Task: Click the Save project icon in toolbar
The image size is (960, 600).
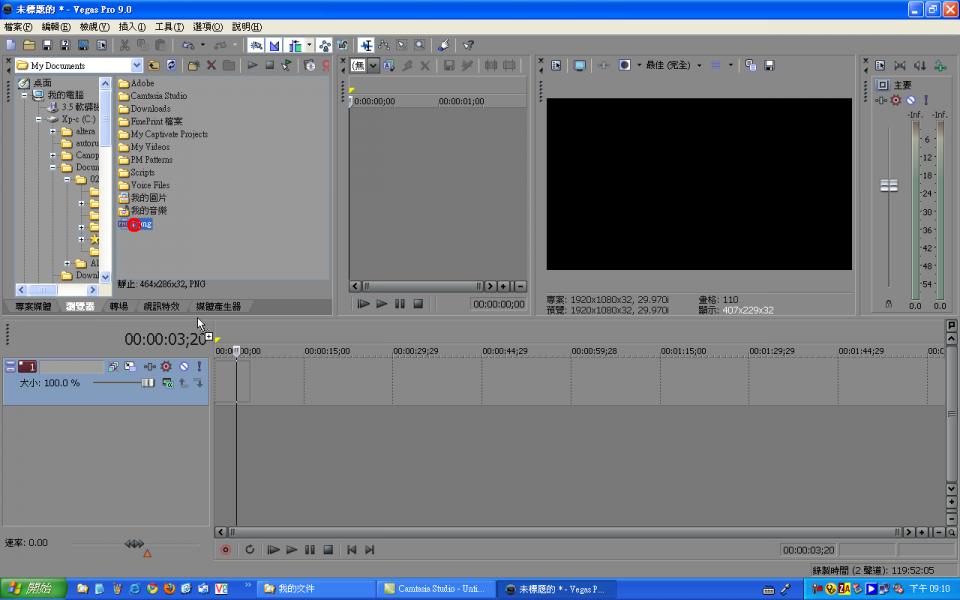Action: [x=47, y=46]
